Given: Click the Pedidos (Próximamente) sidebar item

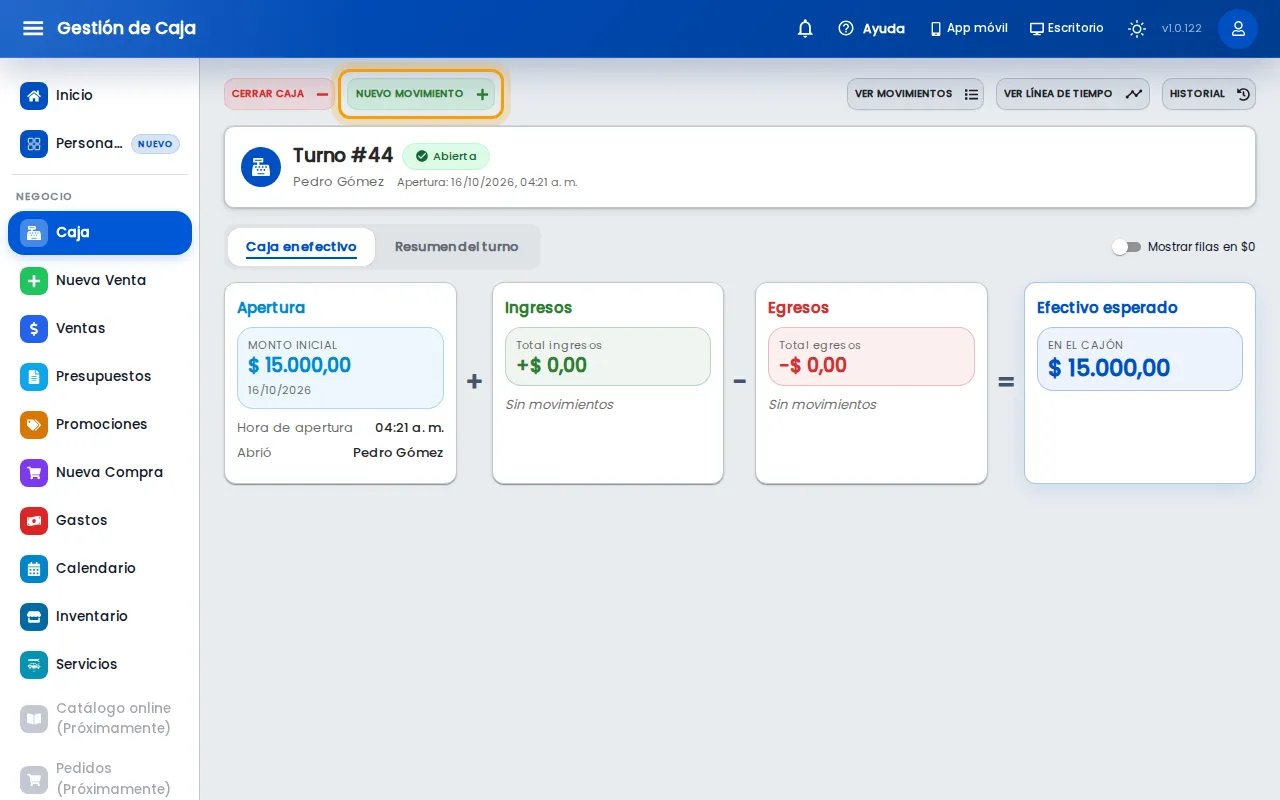Looking at the screenshot, I should click(x=100, y=778).
